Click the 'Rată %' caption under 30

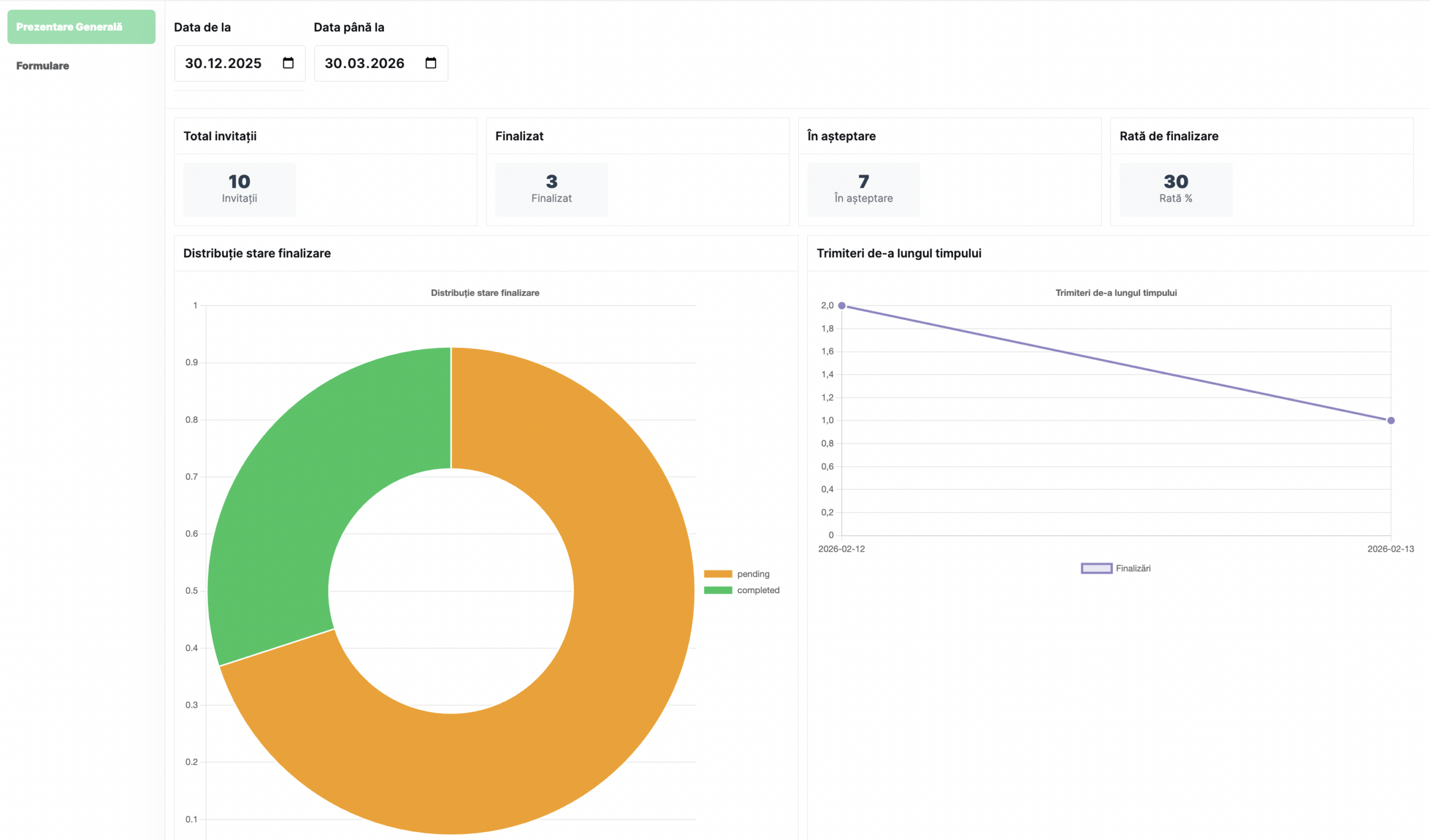pyautogui.click(x=1176, y=198)
